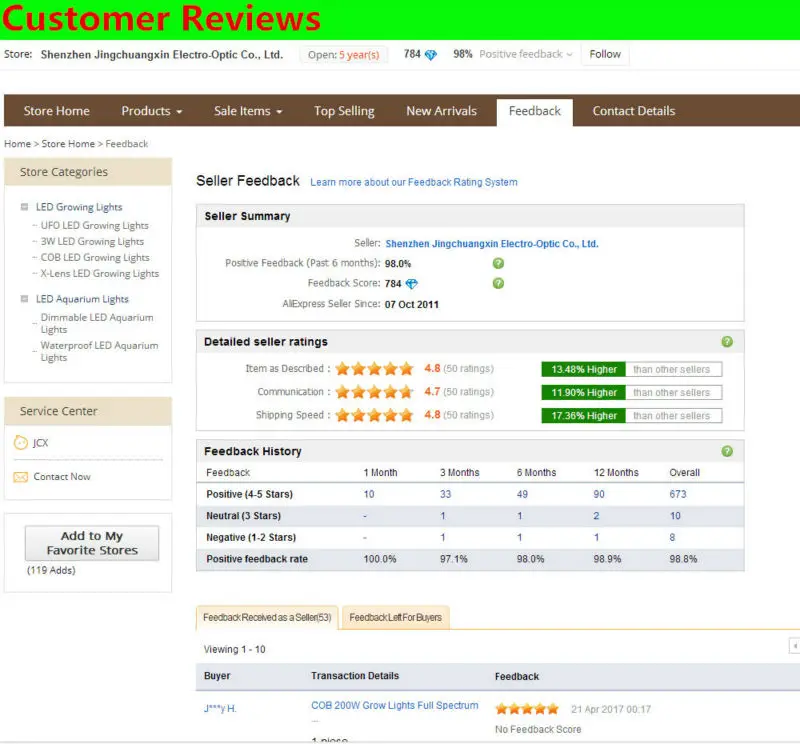Image resolution: width=800 pixels, height=744 pixels.
Task: Open COB LED Growing Lights category
Action: [95, 257]
